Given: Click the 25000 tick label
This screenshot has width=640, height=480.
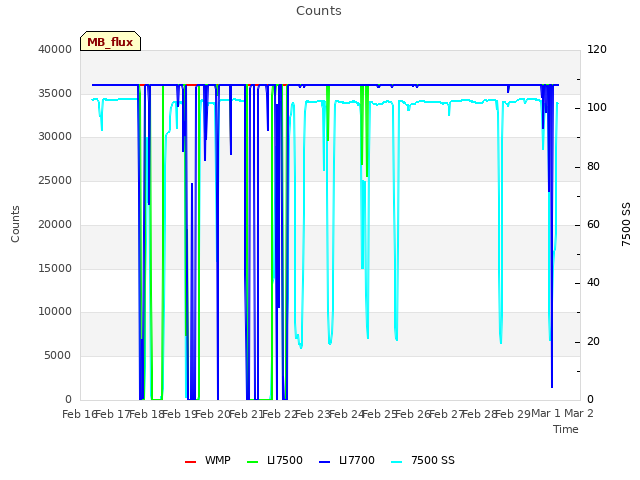Looking at the screenshot, I should [55, 180].
